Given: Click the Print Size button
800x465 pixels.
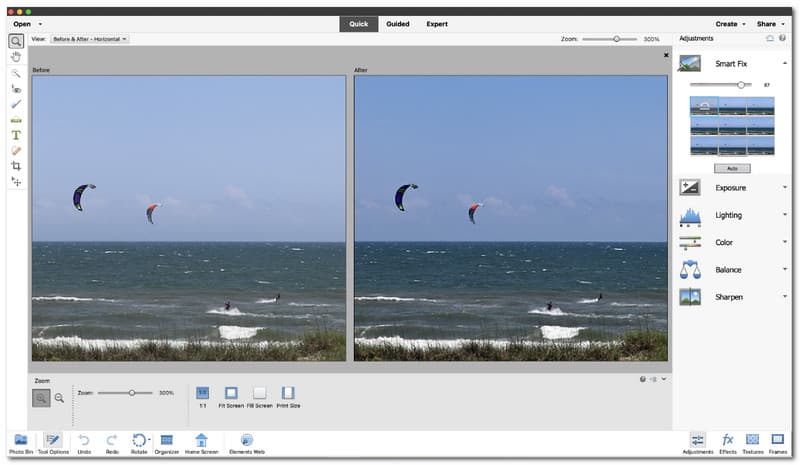Looking at the screenshot, I should [x=288, y=397].
